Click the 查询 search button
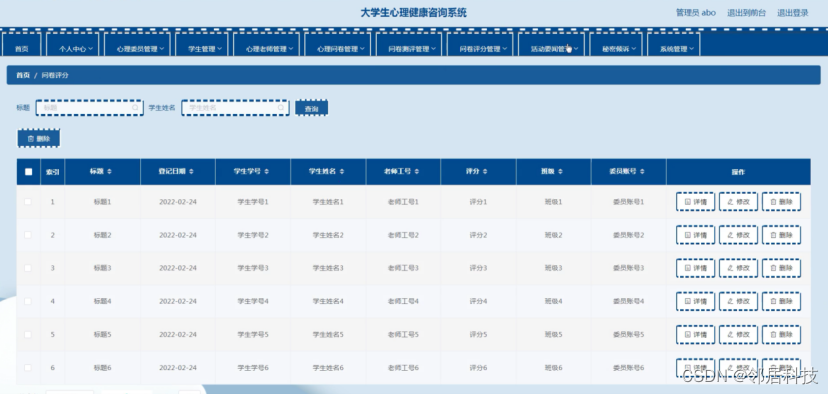834x394 pixels. (x=311, y=108)
